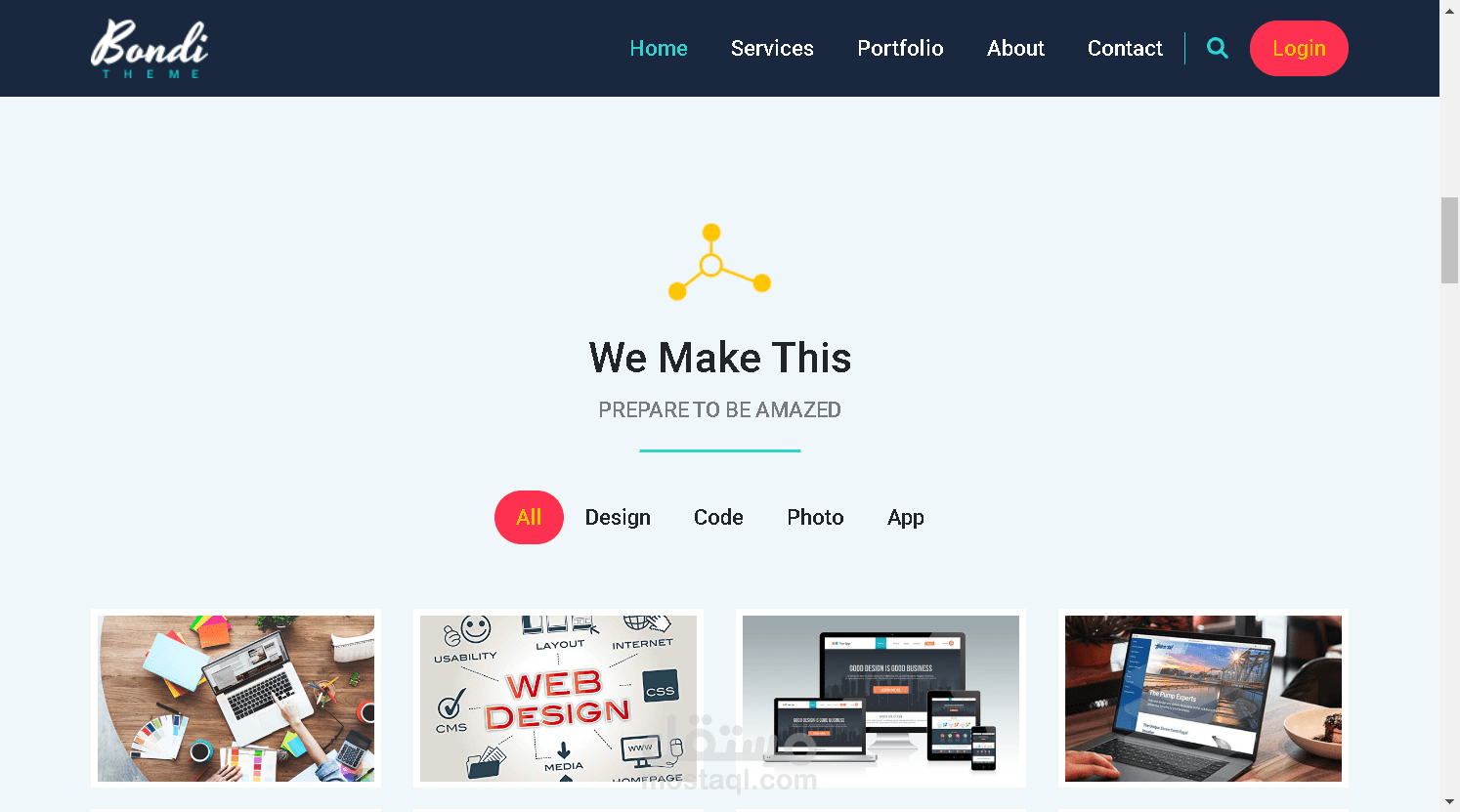The image size is (1460, 812).
Task: Filter portfolio by Design
Action: [618, 517]
